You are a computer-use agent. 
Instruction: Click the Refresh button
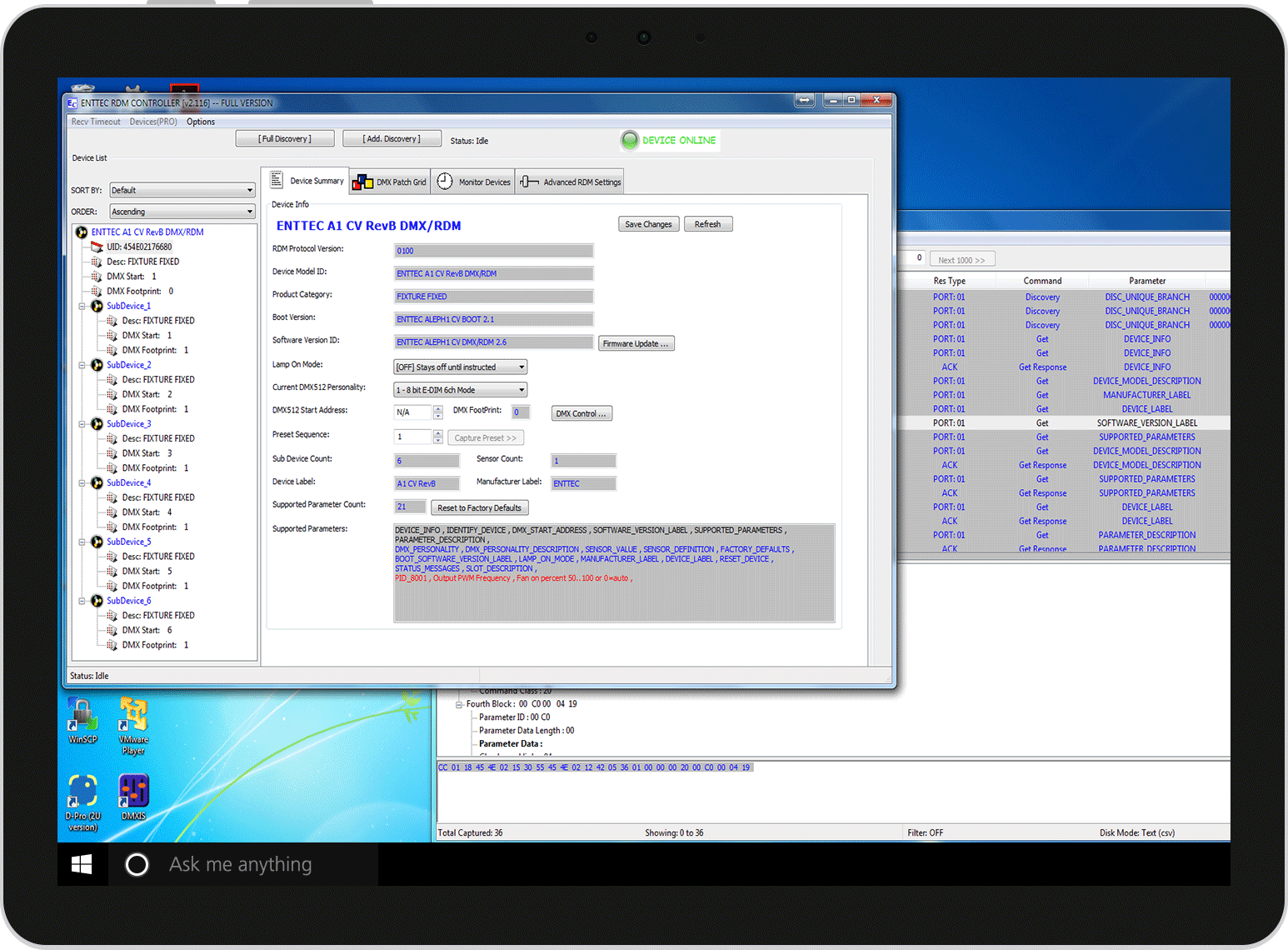point(708,224)
